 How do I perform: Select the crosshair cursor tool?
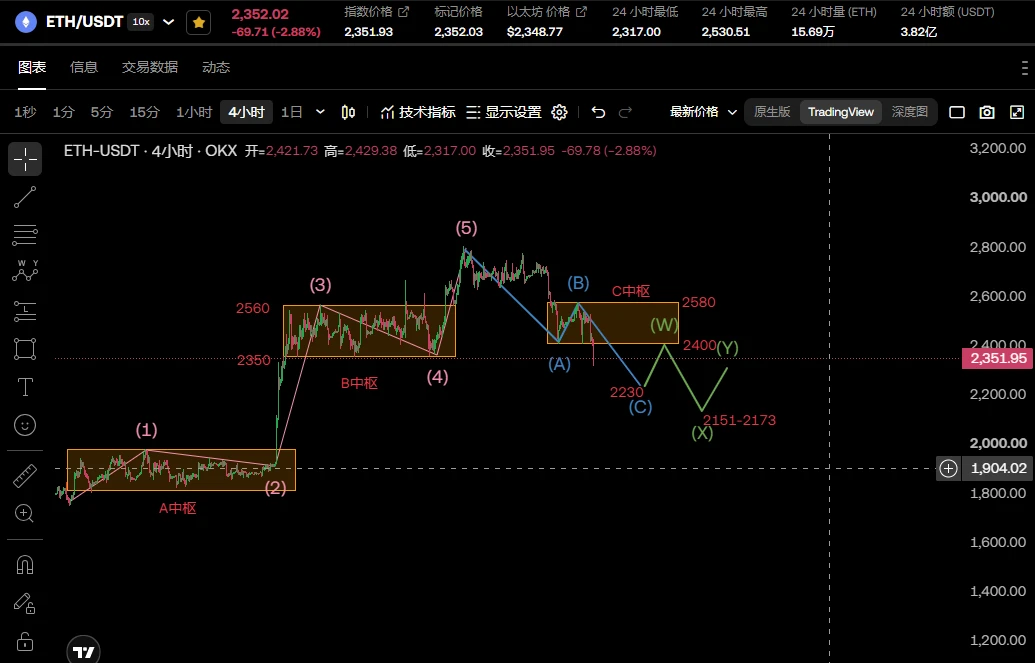coord(25,159)
